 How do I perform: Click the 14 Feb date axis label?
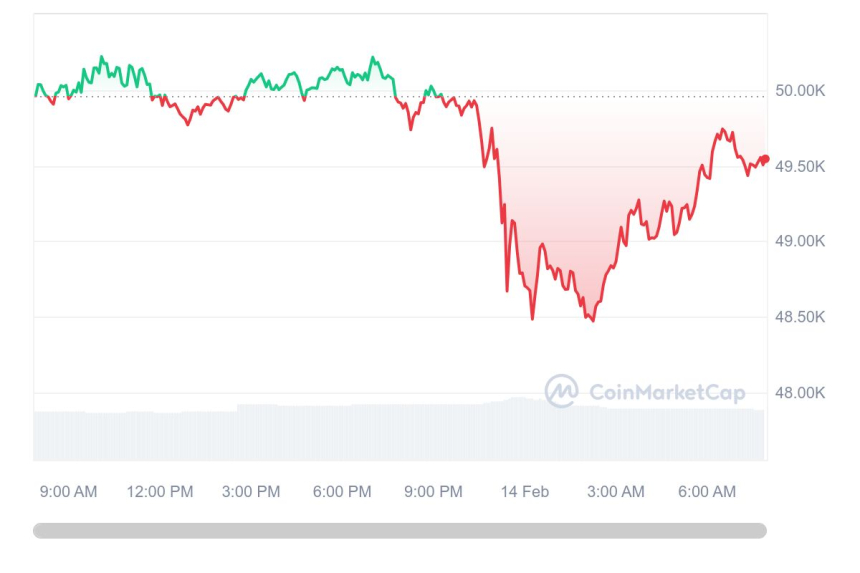(x=525, y=491)
